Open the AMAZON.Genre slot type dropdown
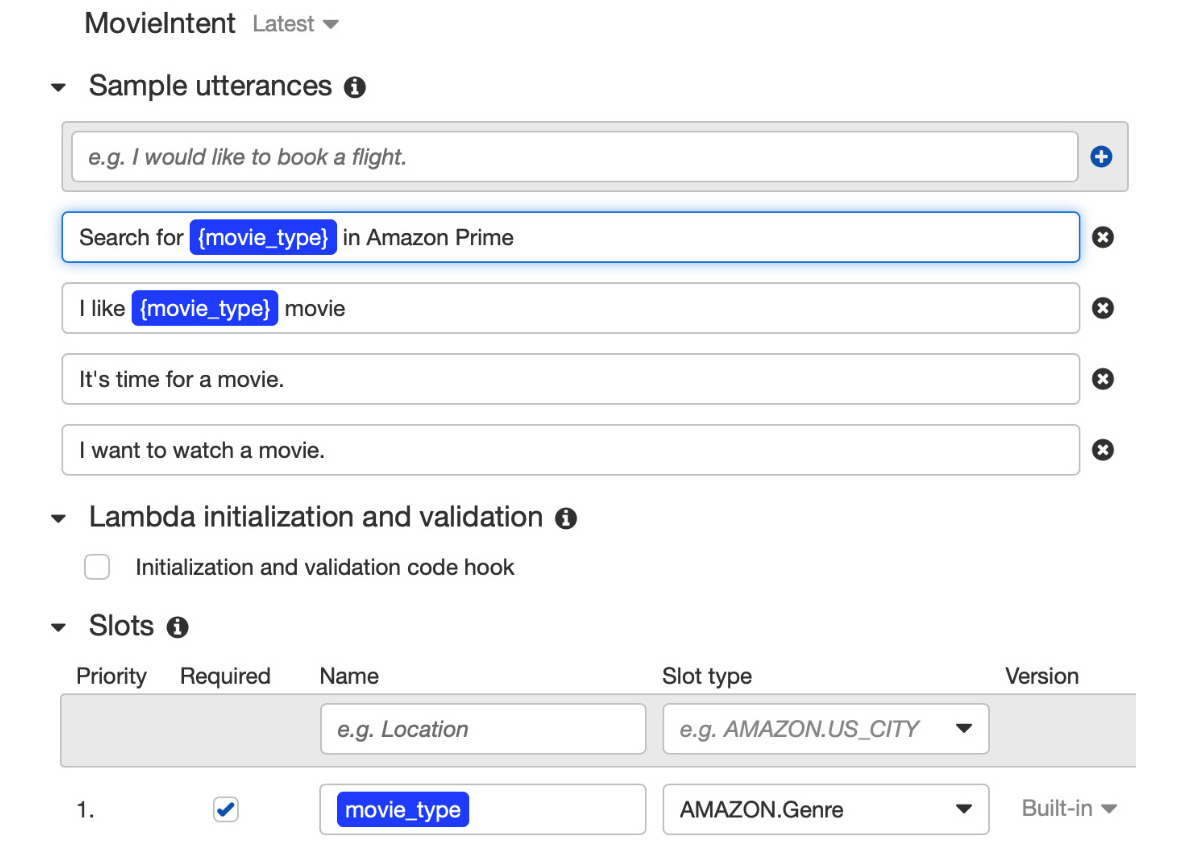1179x845 pixels. click(826, 810)
